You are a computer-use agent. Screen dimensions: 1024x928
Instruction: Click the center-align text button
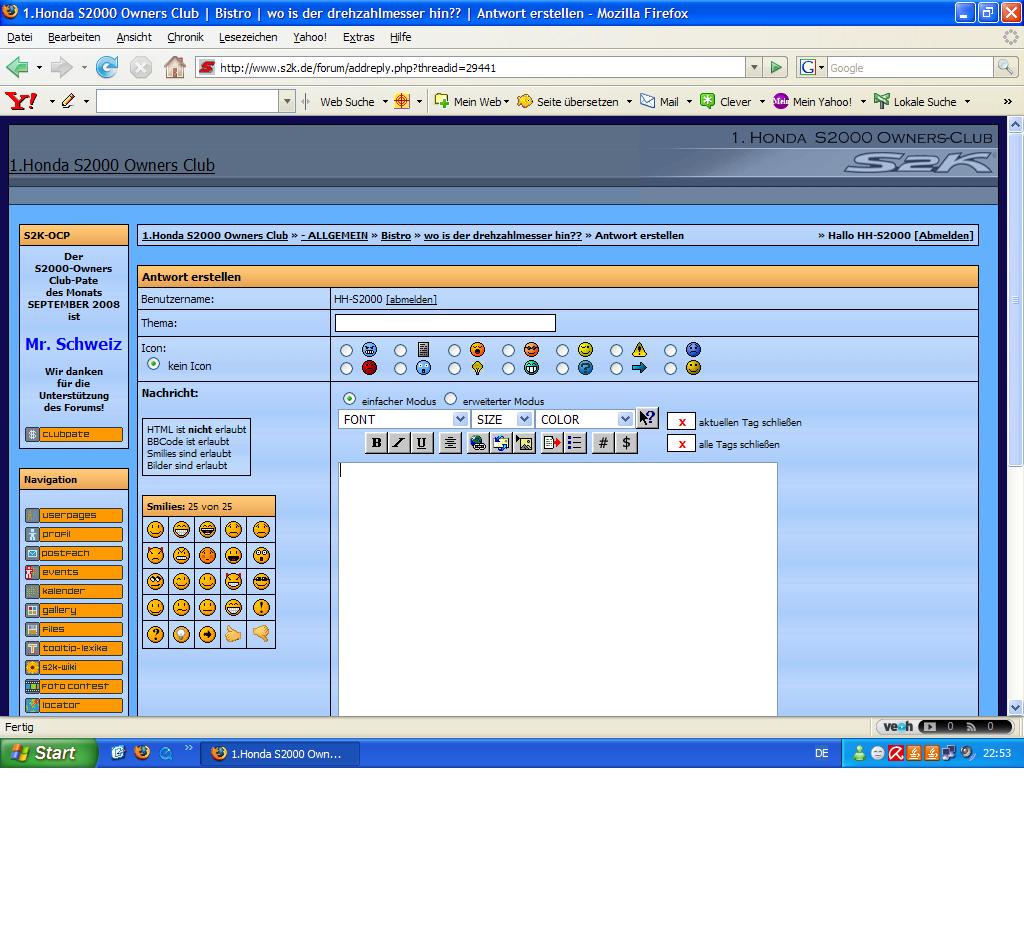[450, 443]
